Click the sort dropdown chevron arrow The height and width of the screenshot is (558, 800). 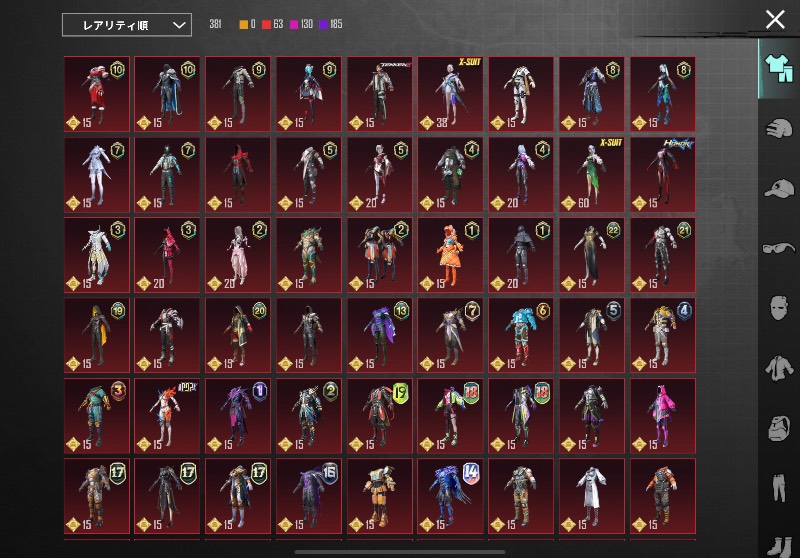point(179,25)
